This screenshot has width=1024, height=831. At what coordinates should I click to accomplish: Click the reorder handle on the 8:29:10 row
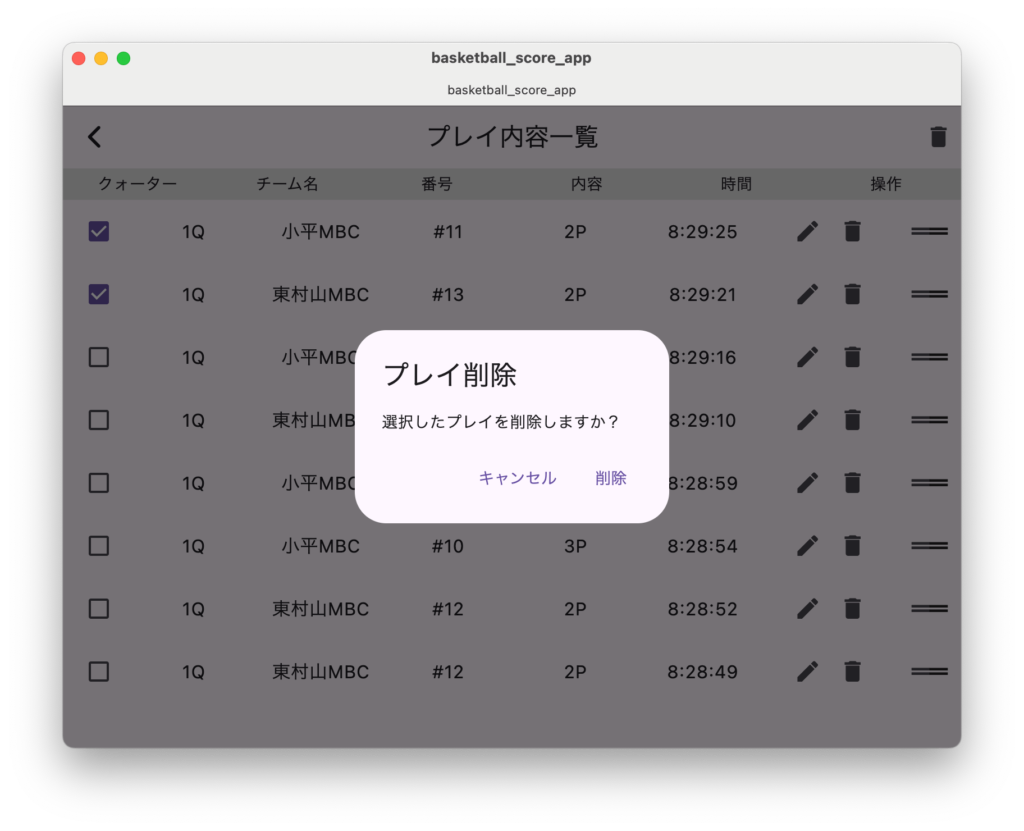click(x=929, y=419)
